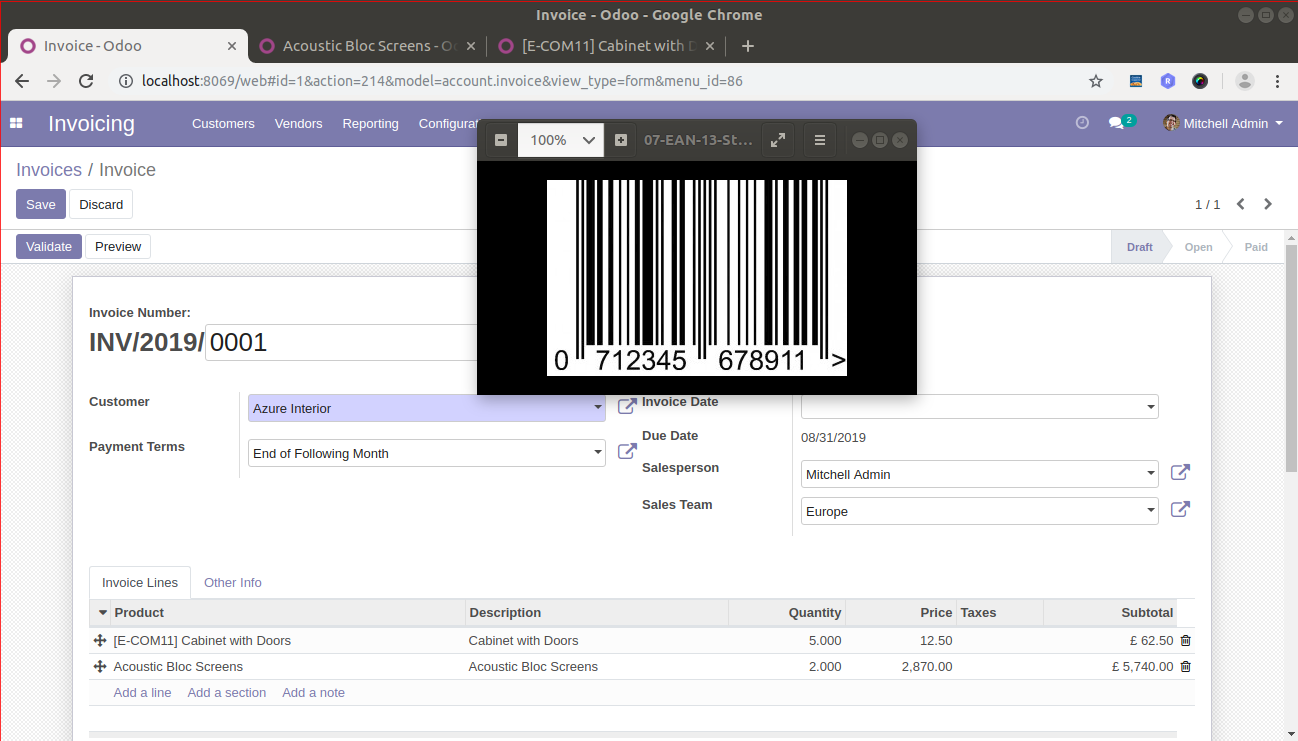Expand the Invoice Date dropdown
This screenshot has width=1298, height=741.
coord(1151,406)
